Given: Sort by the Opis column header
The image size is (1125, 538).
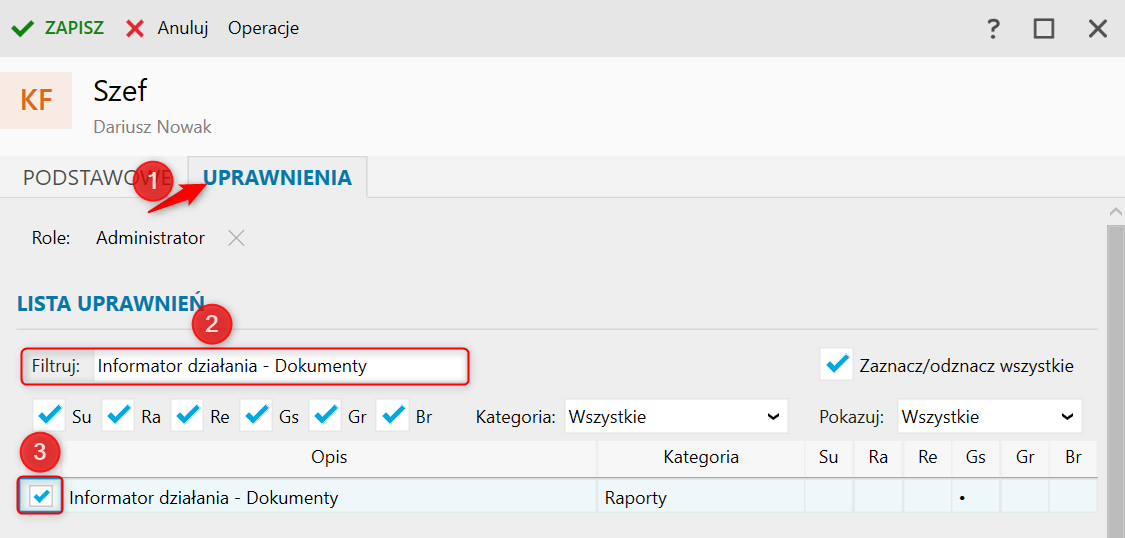Looking at the screenshot, I should (x=329, y=458).
